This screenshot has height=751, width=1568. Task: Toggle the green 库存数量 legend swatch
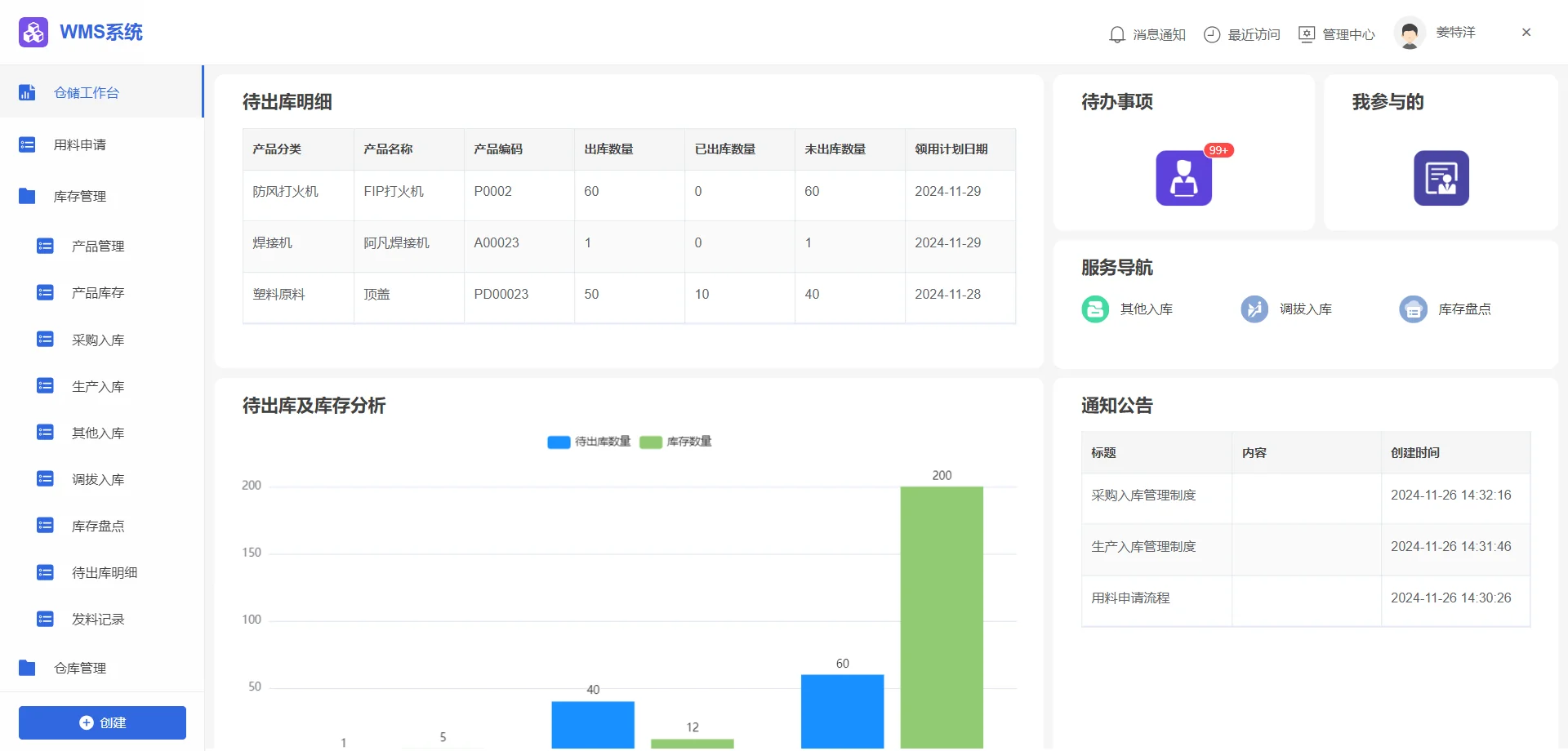click(651, 442)
